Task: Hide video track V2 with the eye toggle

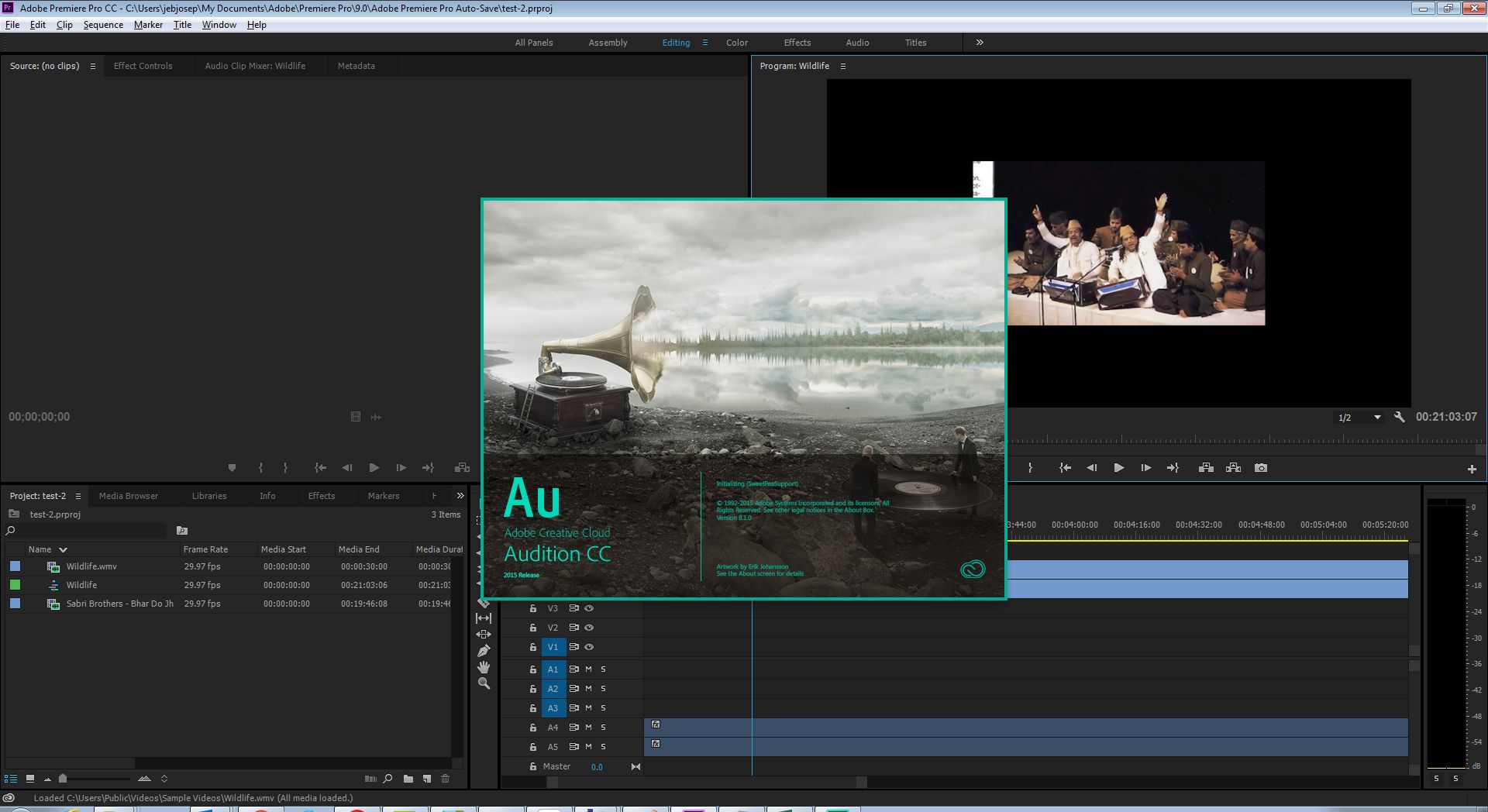Action: (x=589, y=628)
